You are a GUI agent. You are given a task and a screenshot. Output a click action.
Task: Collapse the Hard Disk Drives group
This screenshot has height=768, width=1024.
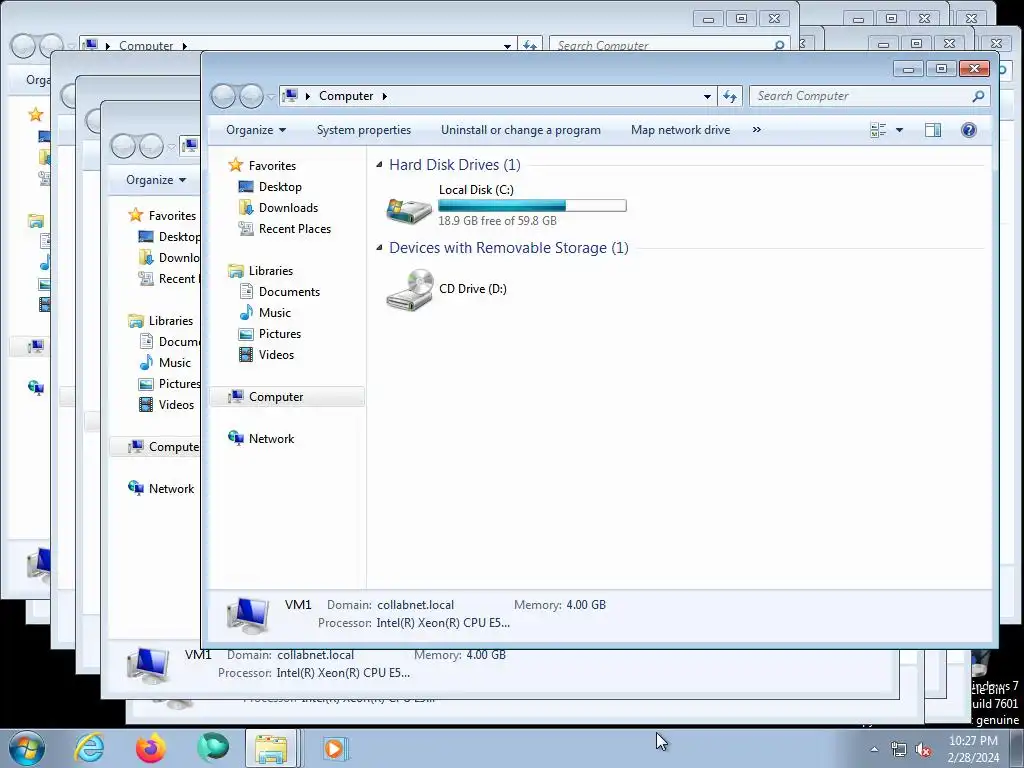click(379, 165)
